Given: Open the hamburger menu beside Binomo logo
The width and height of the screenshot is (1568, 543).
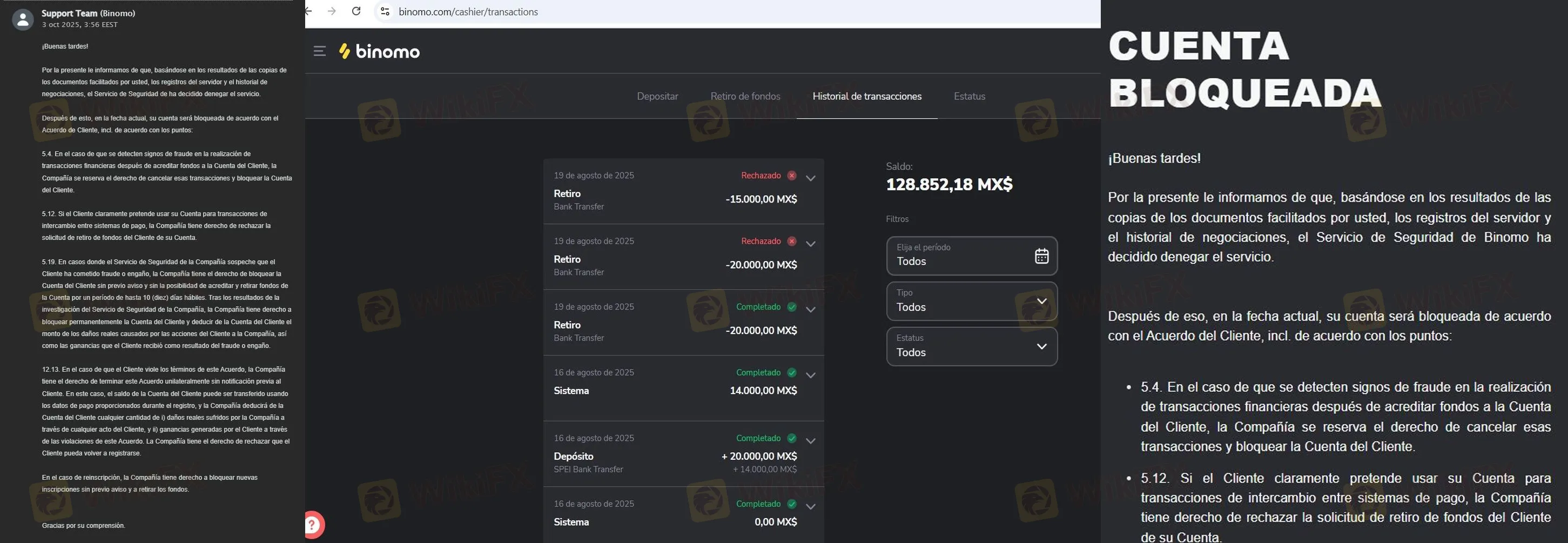Looking at the screenshot, I should (320, 51).
